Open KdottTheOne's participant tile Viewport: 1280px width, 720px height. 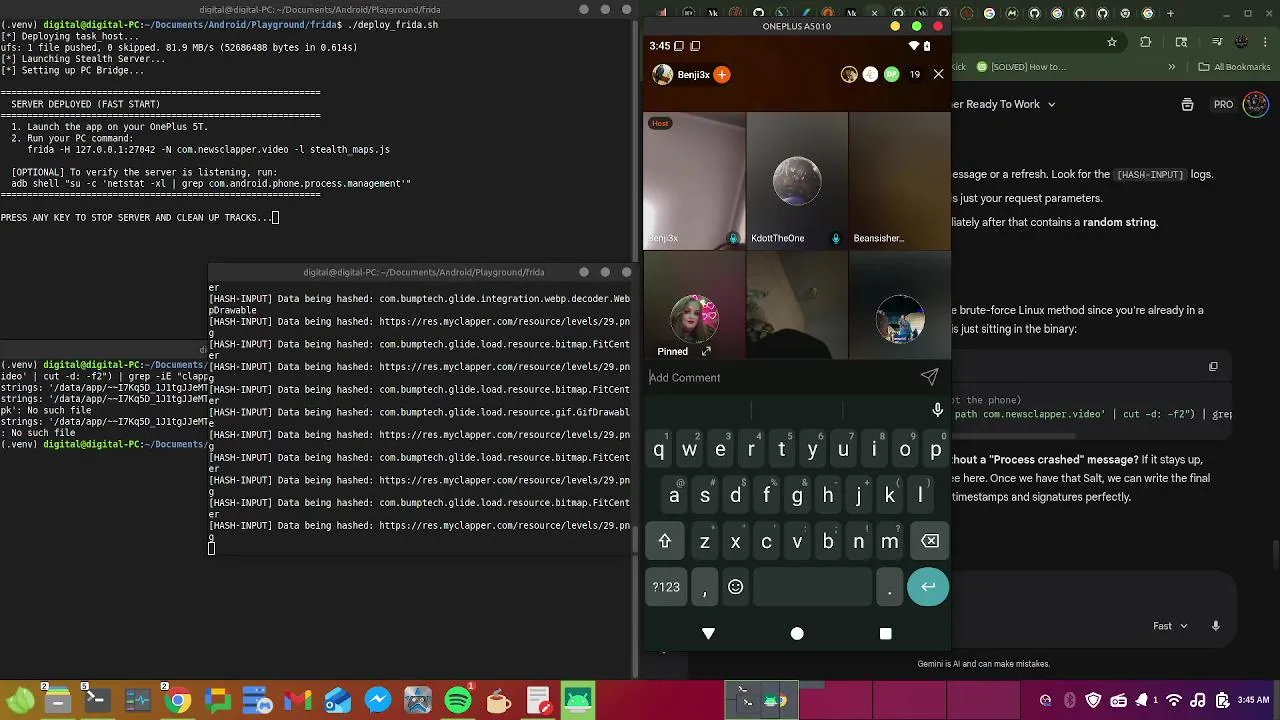797,181
